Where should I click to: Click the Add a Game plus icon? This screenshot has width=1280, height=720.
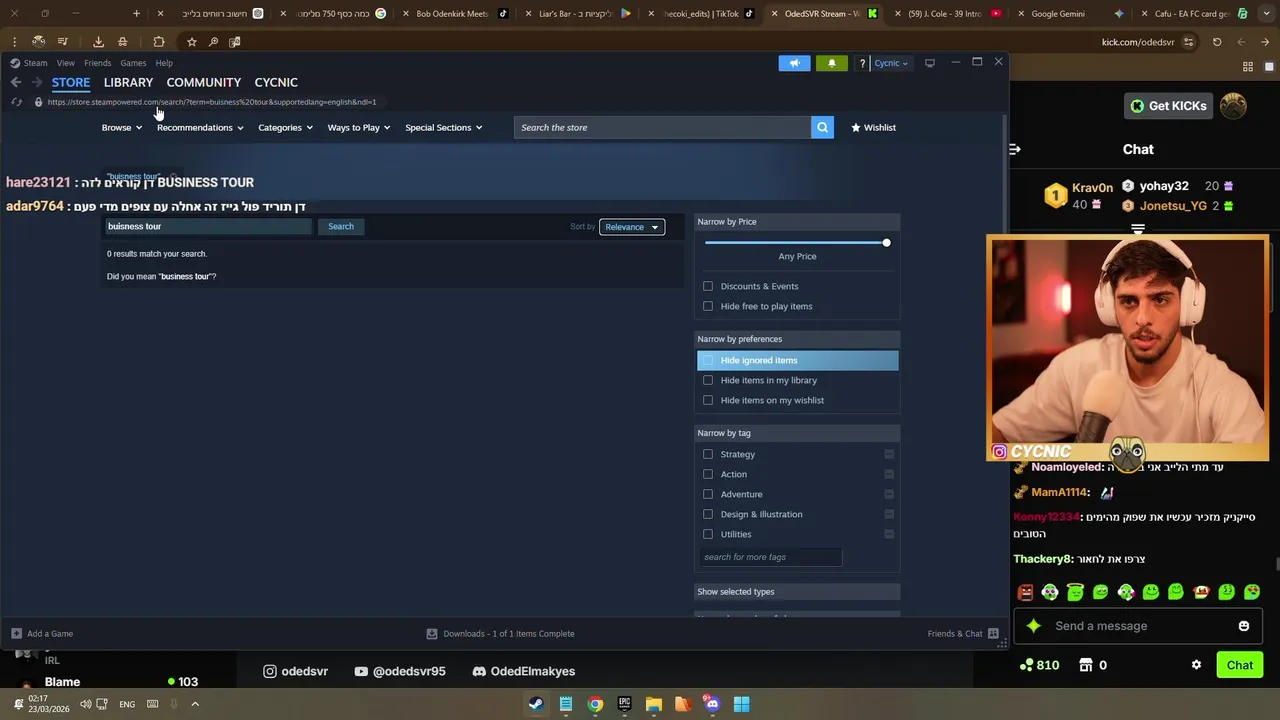[x=16, y=633]
